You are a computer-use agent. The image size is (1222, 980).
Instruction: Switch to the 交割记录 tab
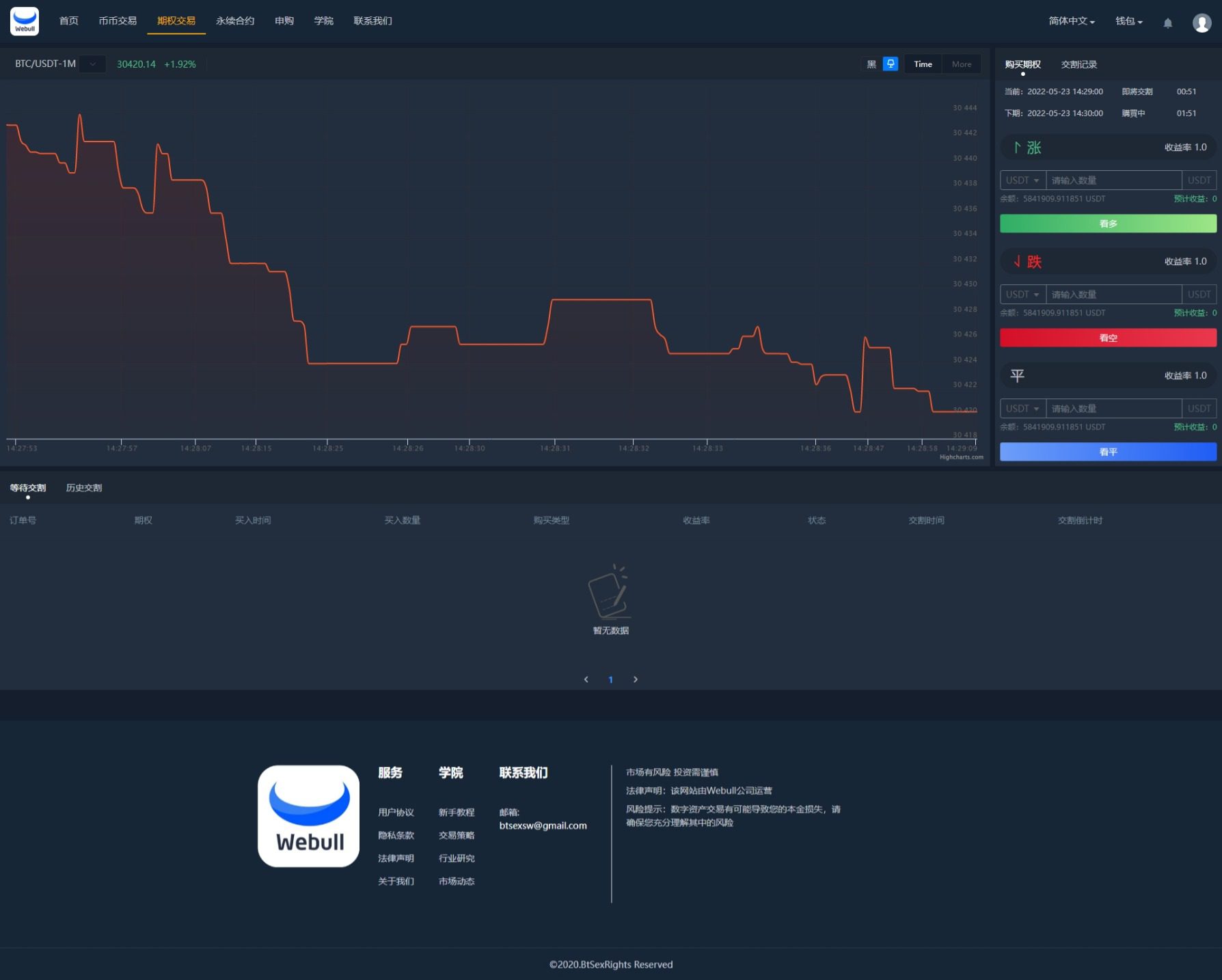click(x=1078, y=64)
